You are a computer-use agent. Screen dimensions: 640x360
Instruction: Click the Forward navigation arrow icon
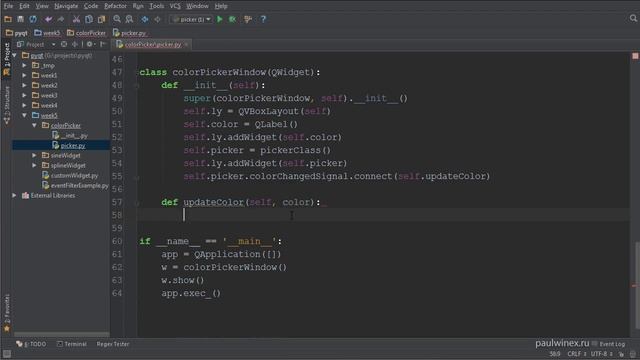[x=157, y=19]
